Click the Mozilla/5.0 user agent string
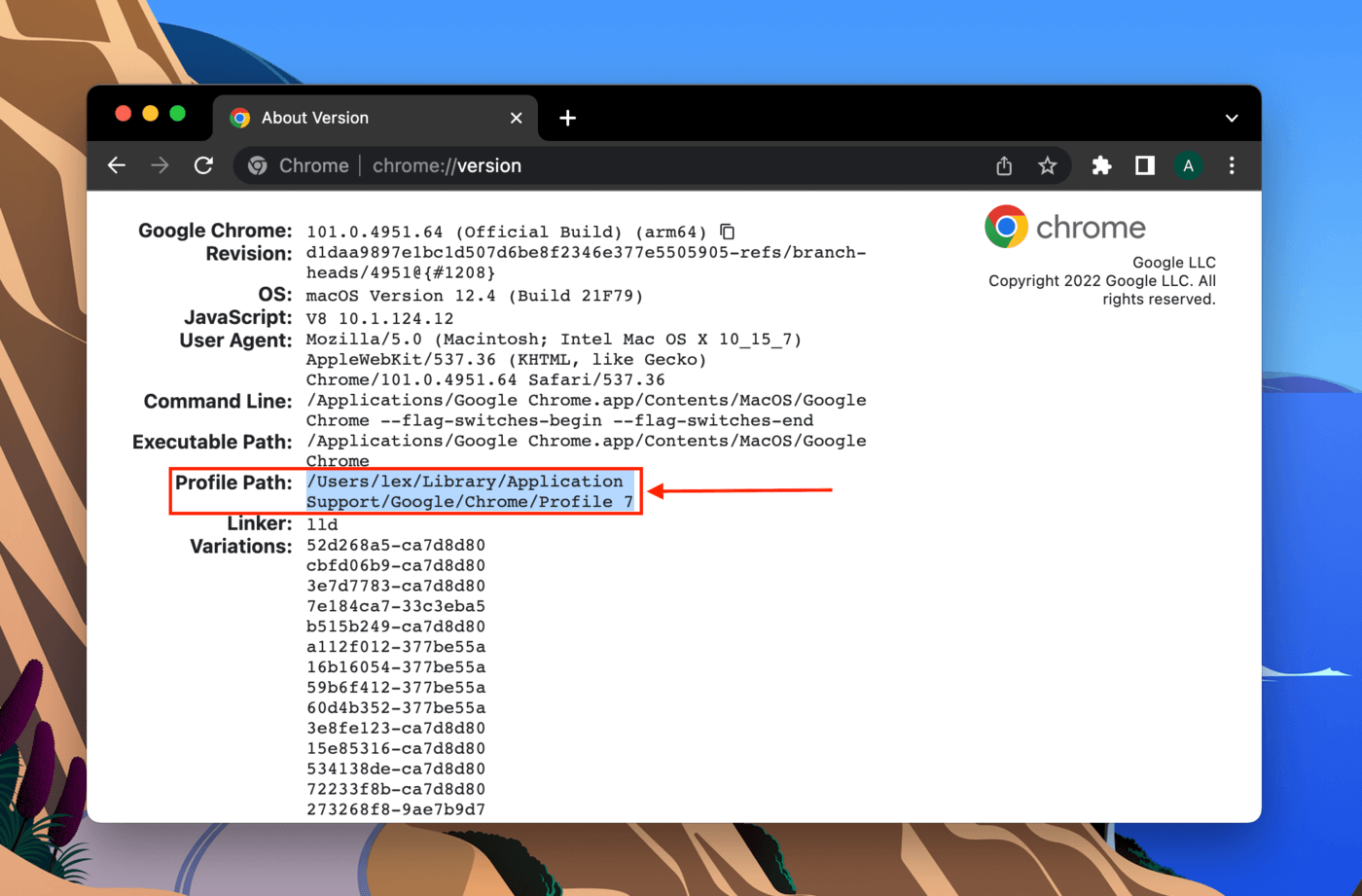The width and height of the screenshot is (1362, 896). [555, 359]
